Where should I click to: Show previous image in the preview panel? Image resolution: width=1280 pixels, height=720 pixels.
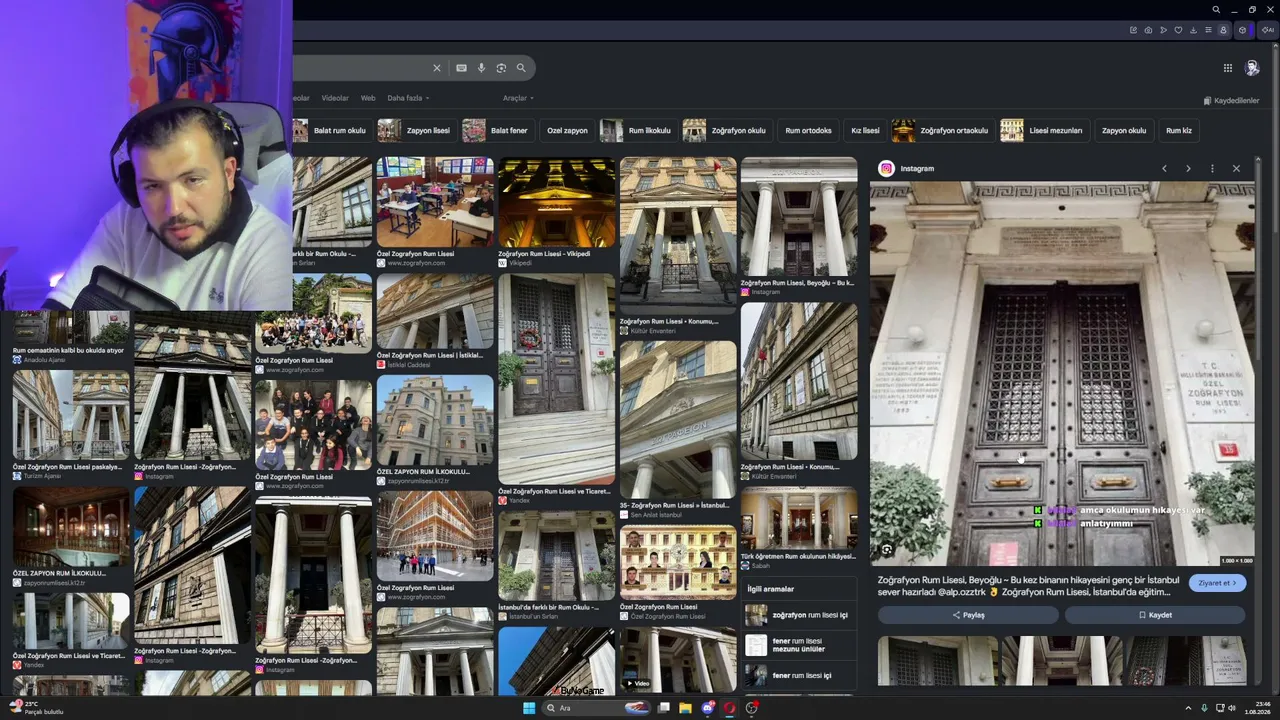pyautogui.click(x=1164, y=169)
